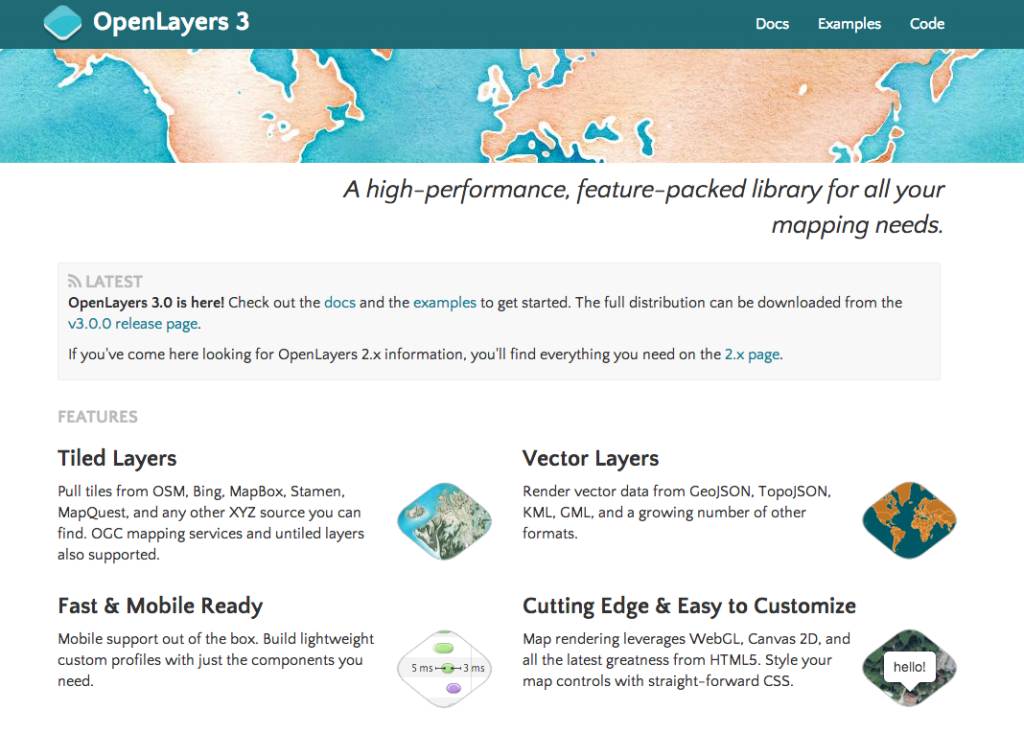
Task: Click the Fast & Mobile Ready timing icon
Action: 445,669
